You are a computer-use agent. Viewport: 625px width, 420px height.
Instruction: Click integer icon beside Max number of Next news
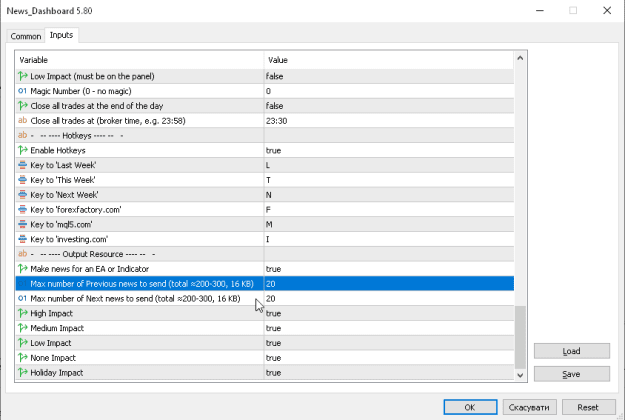23,298
